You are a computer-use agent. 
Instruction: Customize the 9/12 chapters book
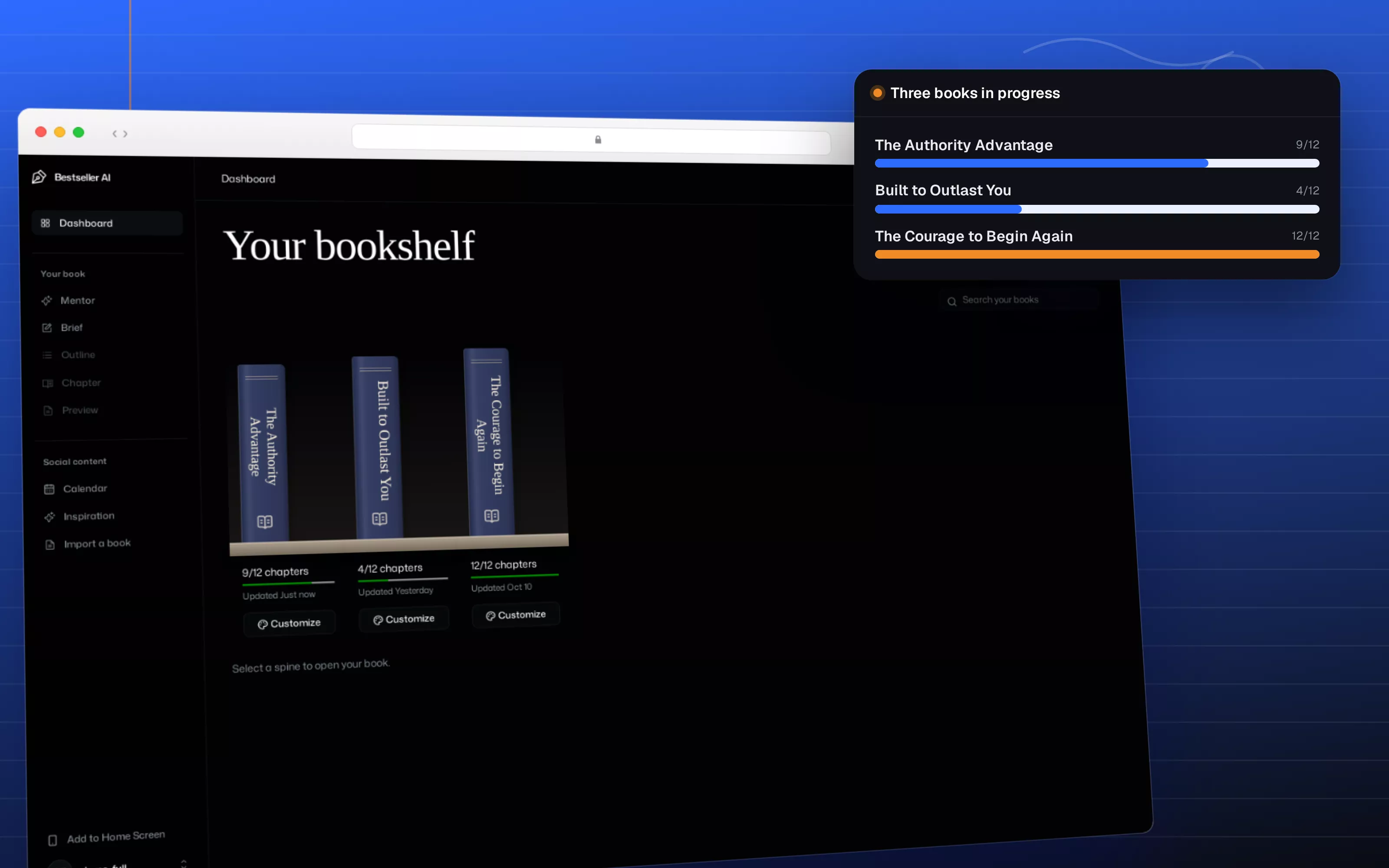point(289,624)
